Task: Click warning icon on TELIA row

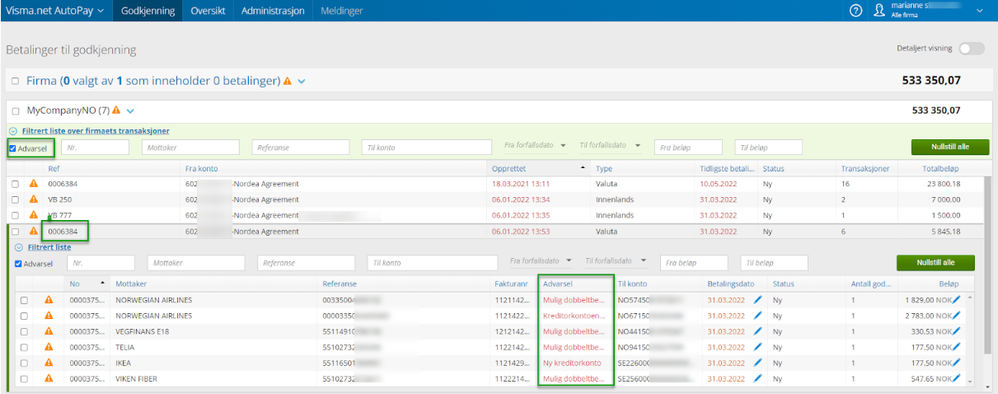Action: (48, 348)
